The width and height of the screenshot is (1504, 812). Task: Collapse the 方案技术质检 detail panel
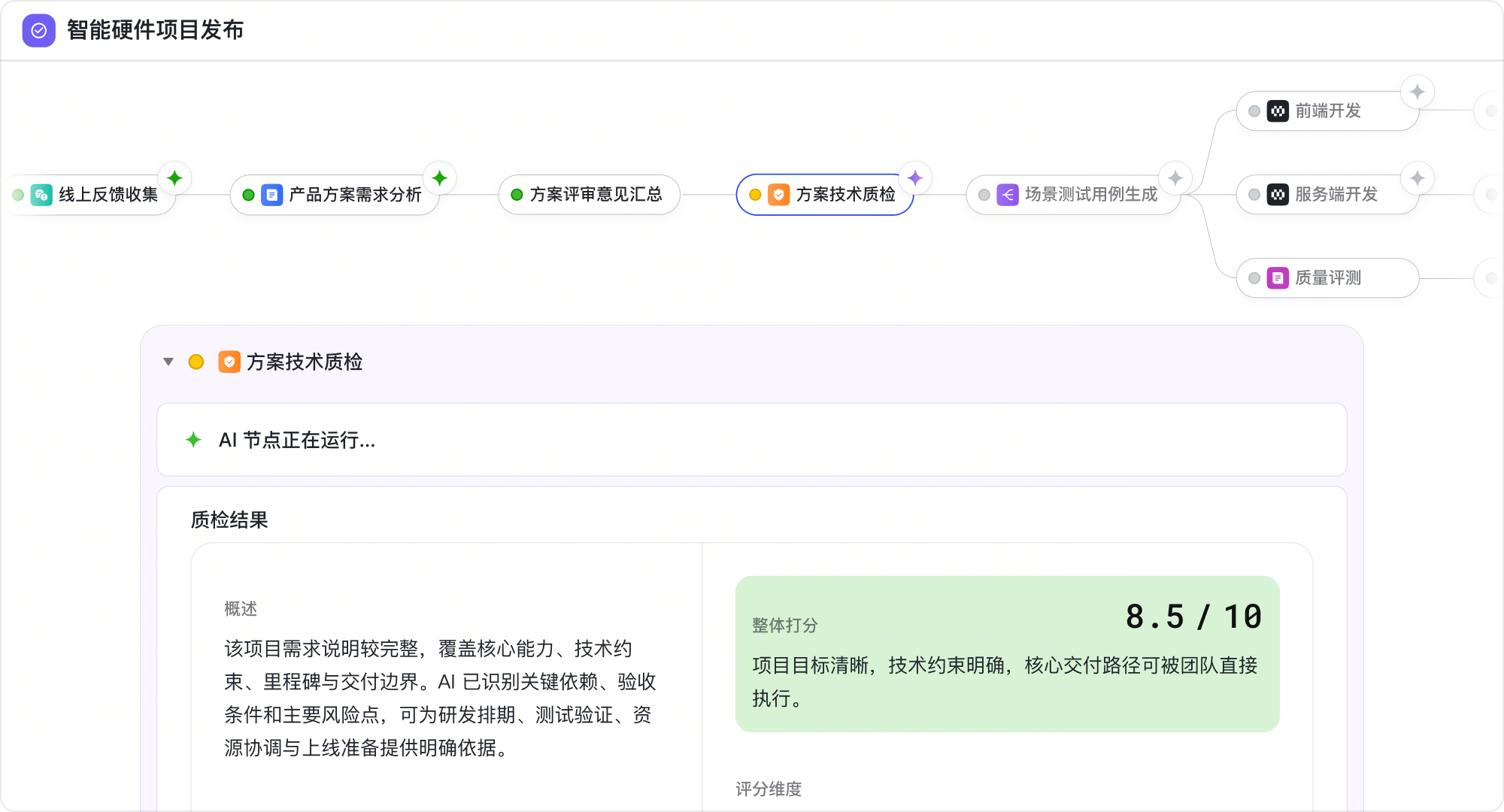(168, 362)
